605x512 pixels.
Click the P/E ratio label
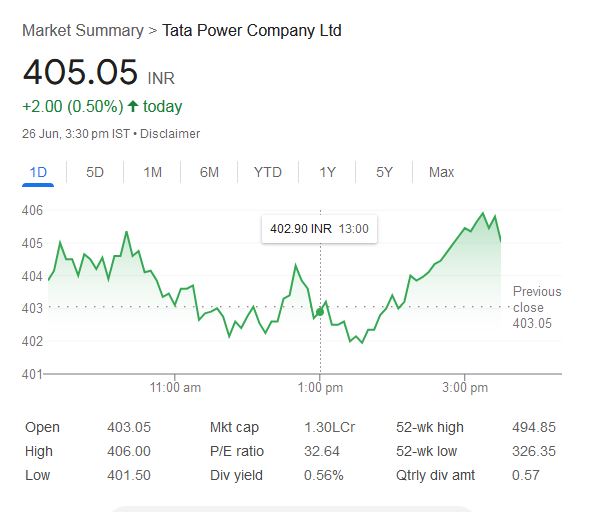click(236, 452)
